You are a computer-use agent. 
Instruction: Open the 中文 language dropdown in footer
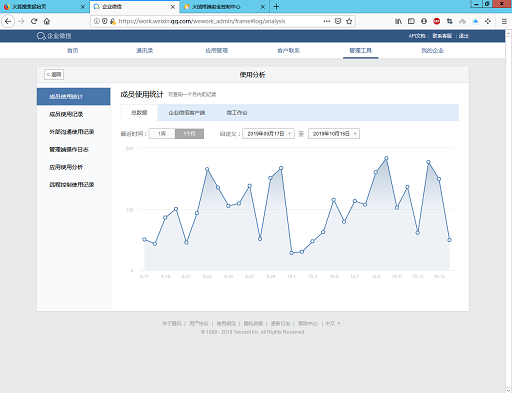click(x=333, y=323)
